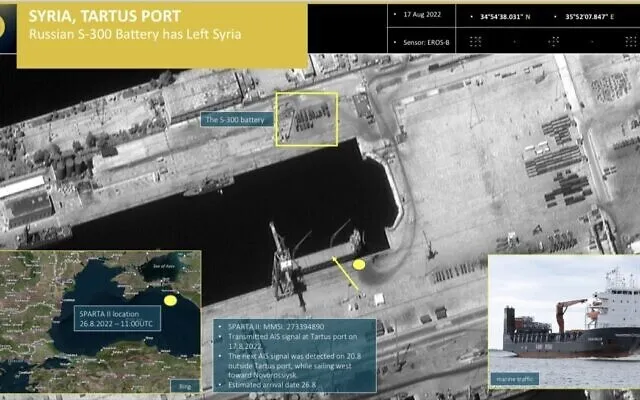This screenshot has height=400, width=640.
Task: Click the yellow arrow line near the pier
Action: coord(351,277)
